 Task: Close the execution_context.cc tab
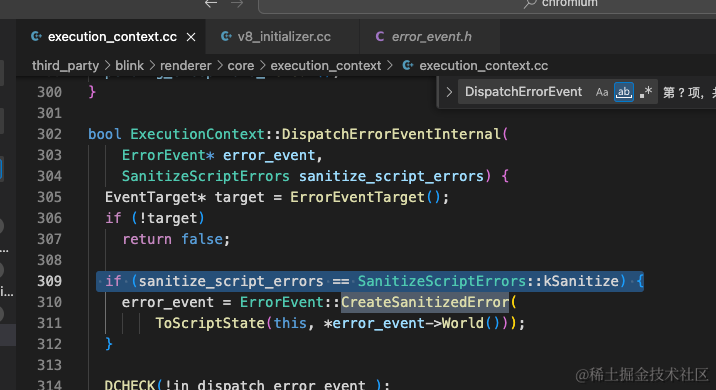[191, 37]
